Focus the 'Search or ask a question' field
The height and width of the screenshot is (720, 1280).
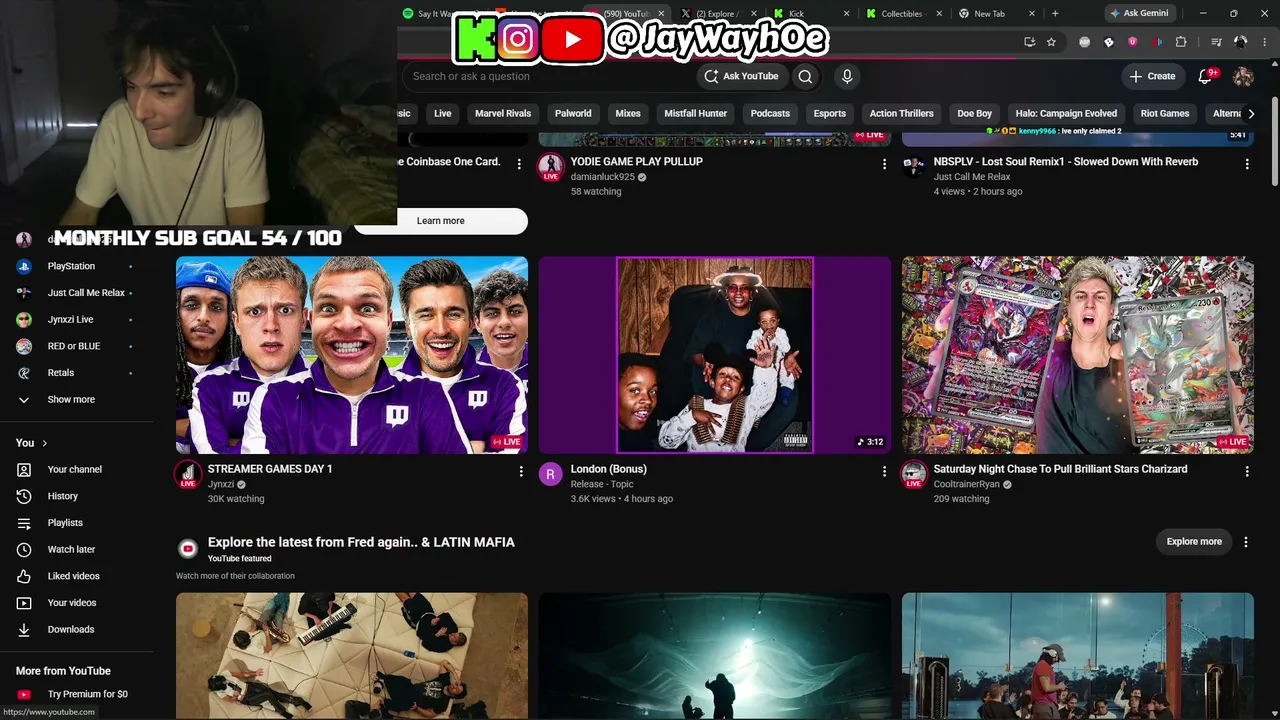point(549,76)
